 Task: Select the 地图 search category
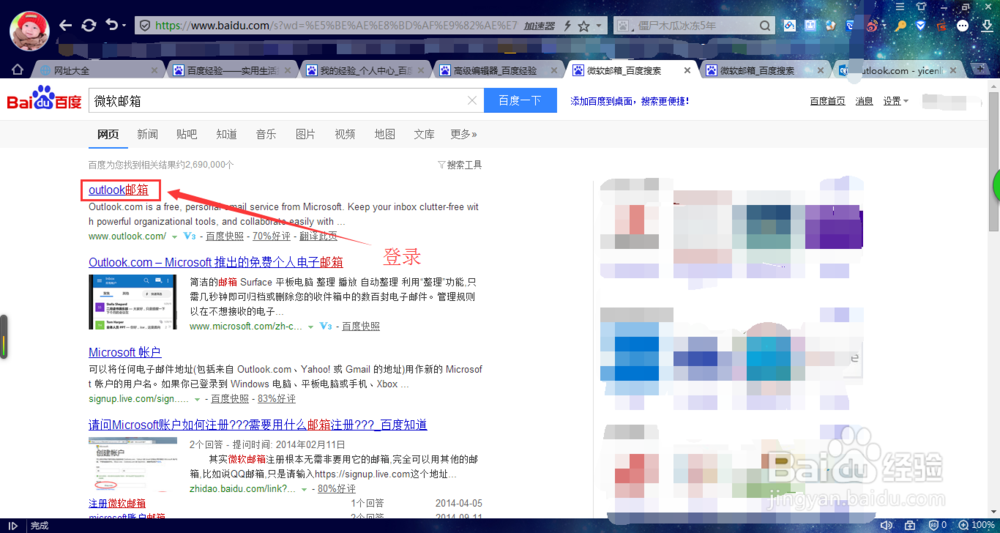point(385,134)
